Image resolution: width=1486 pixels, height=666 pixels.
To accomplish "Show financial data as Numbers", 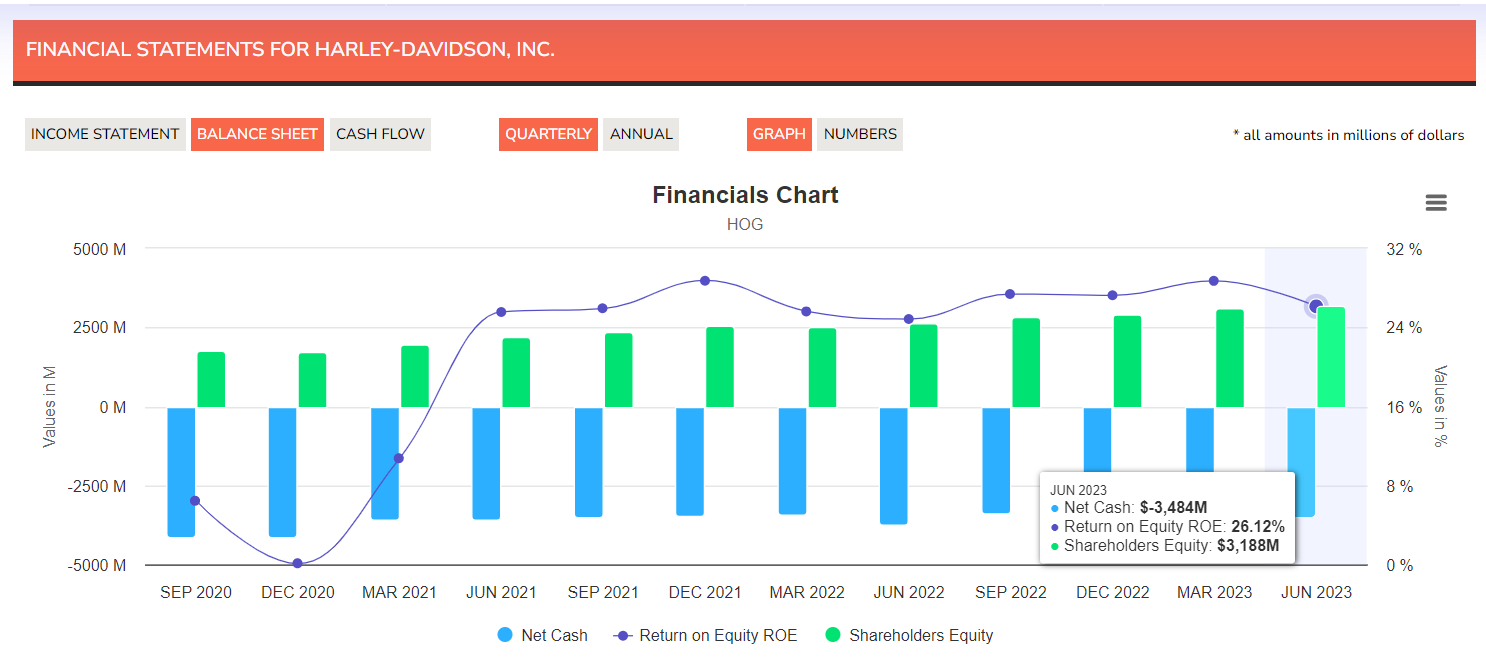I will 859,133.
